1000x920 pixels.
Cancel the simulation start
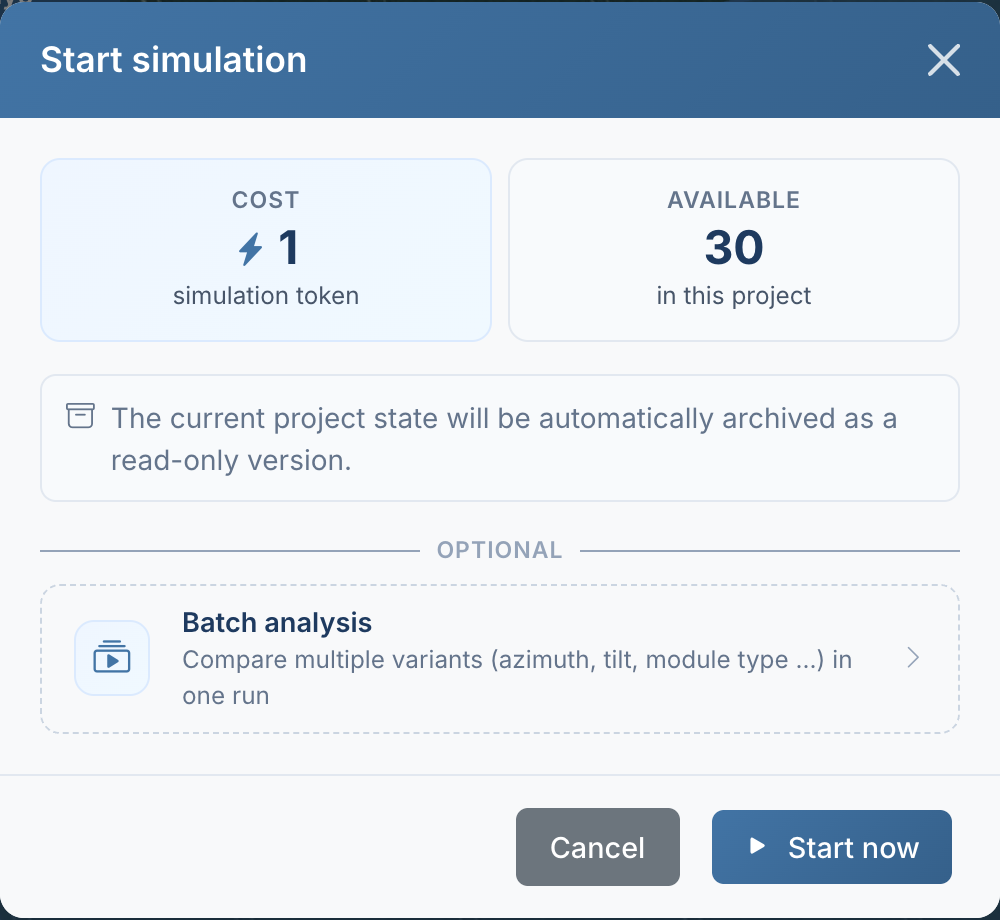(598, 847)
